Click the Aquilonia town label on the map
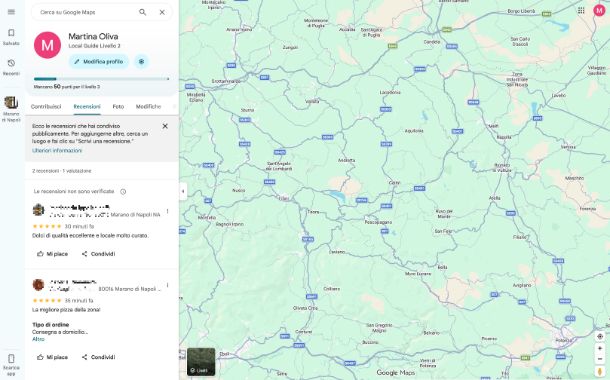 [414, 131]
